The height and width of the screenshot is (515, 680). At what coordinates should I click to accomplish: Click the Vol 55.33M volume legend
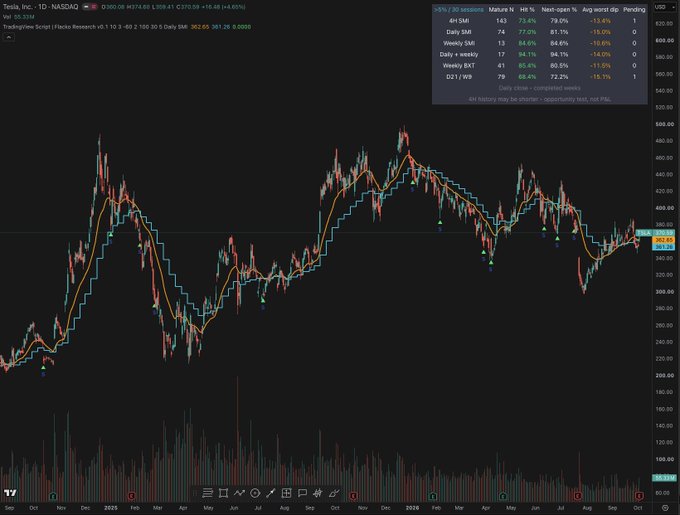point(19,17)
